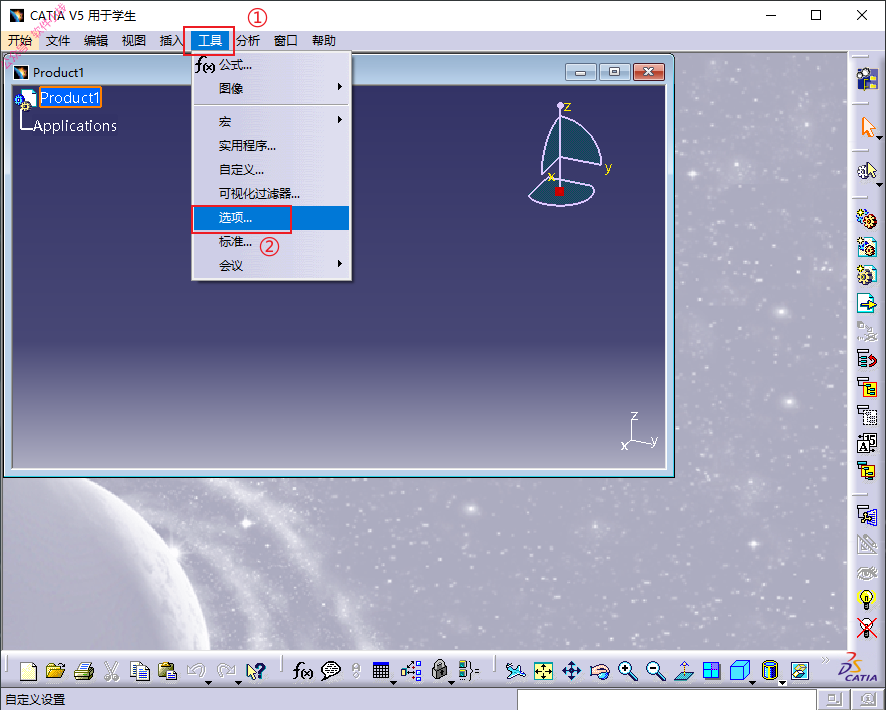Click the New document icon

tap(28, 671)
